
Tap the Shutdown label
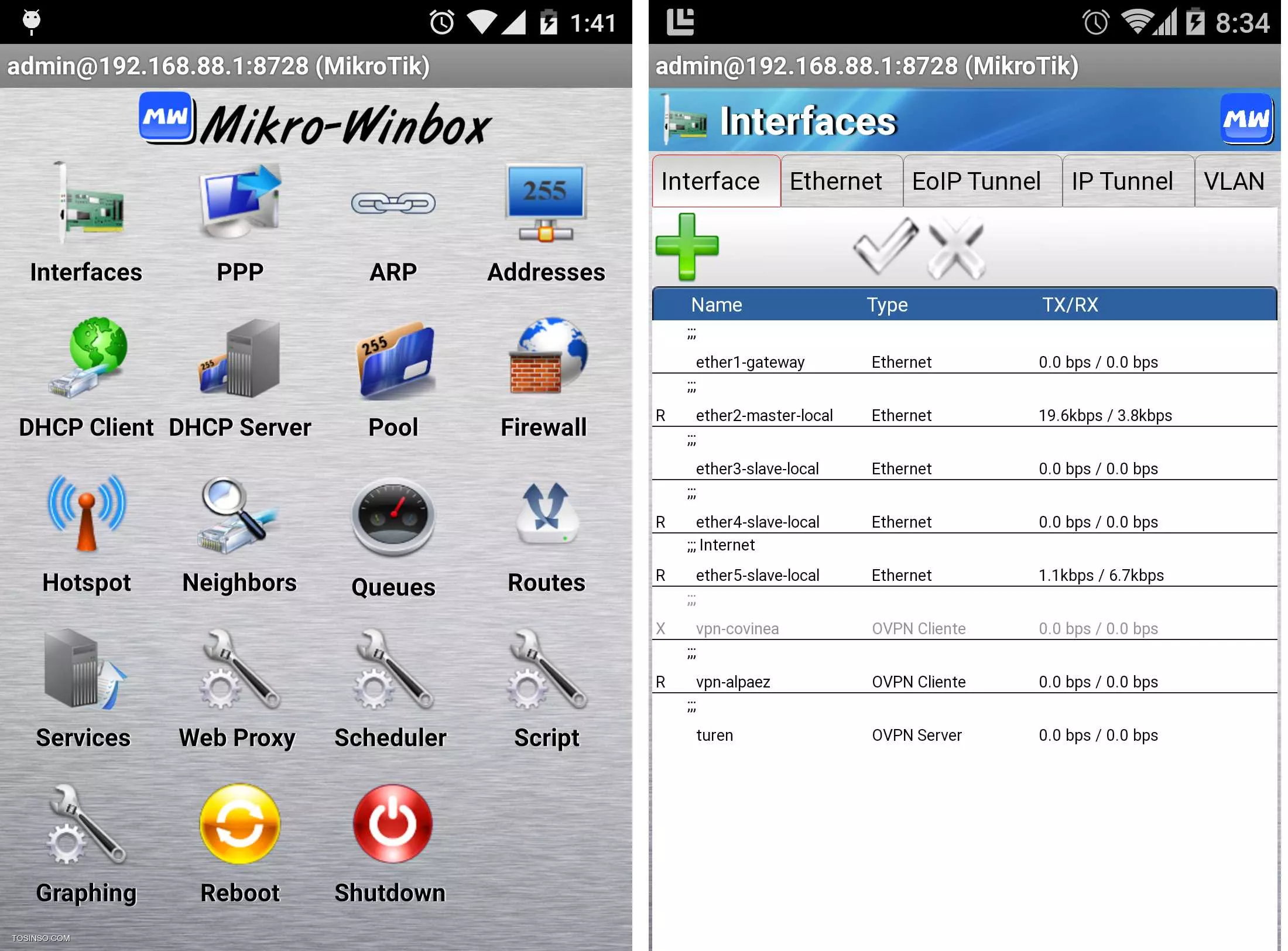(x=390, y=893)
